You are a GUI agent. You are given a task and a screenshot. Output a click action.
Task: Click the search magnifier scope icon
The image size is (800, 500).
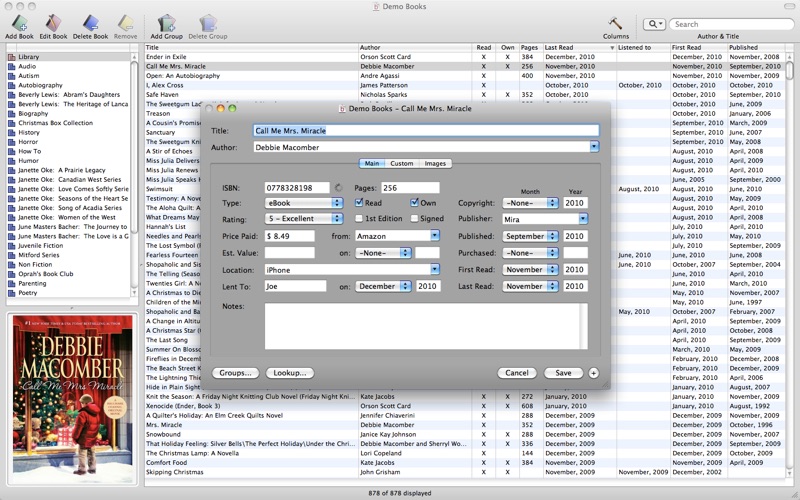655,24
